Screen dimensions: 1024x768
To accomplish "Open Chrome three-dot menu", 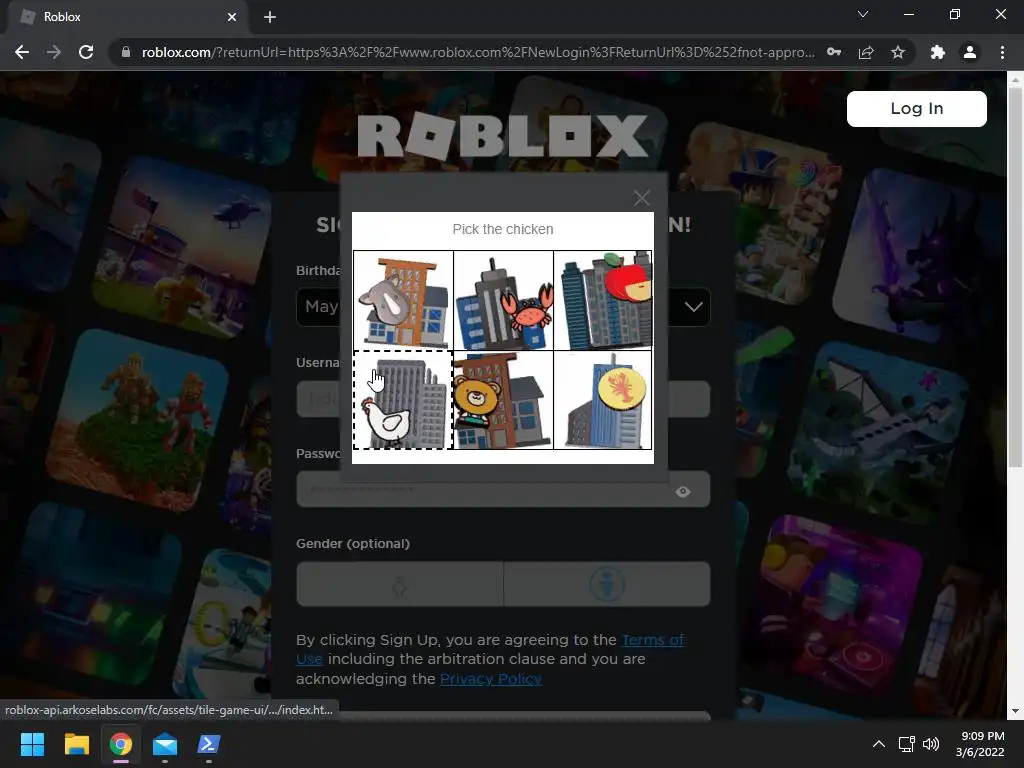I will coord(1002,52).
